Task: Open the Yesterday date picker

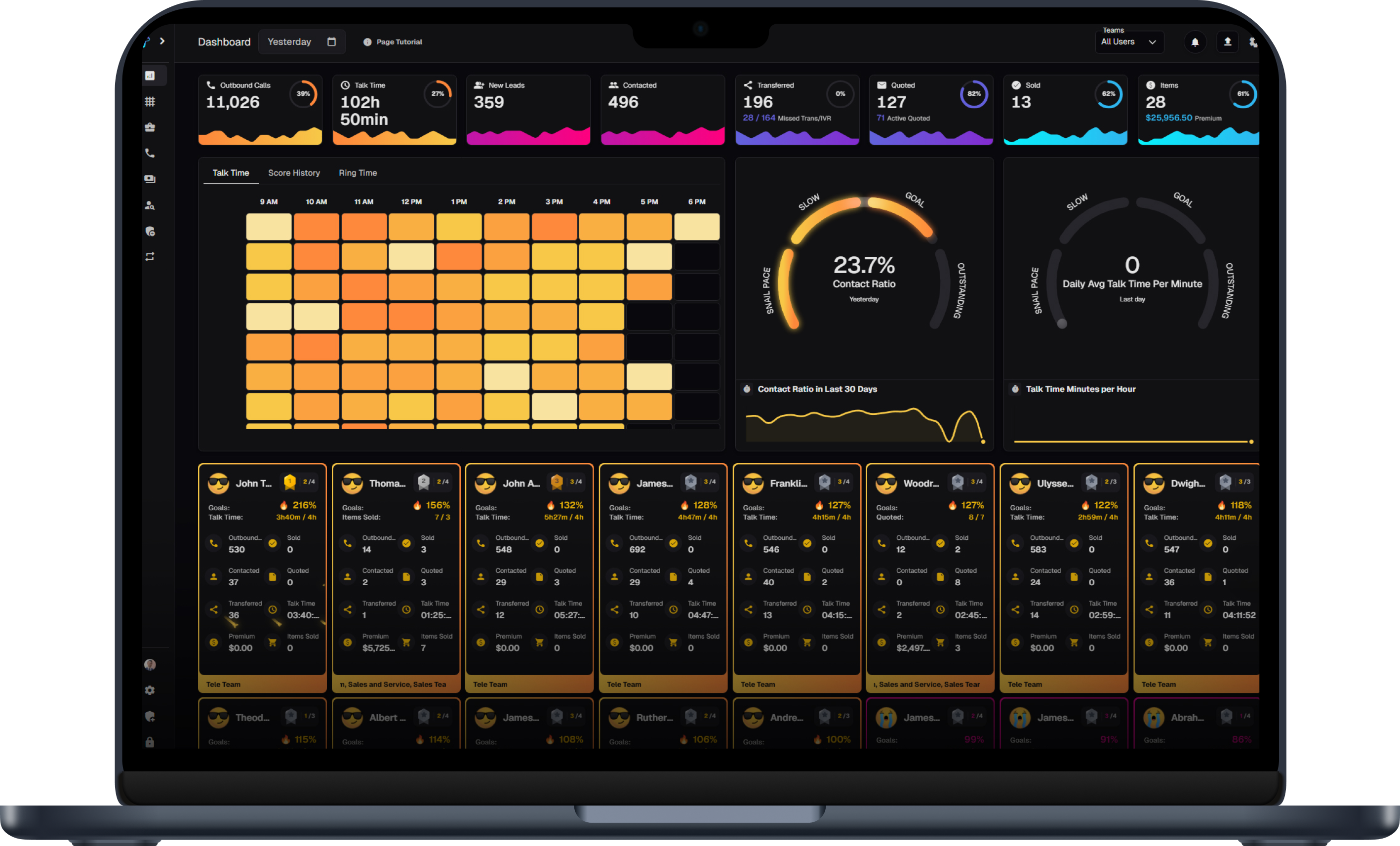Action: (301, 42)
